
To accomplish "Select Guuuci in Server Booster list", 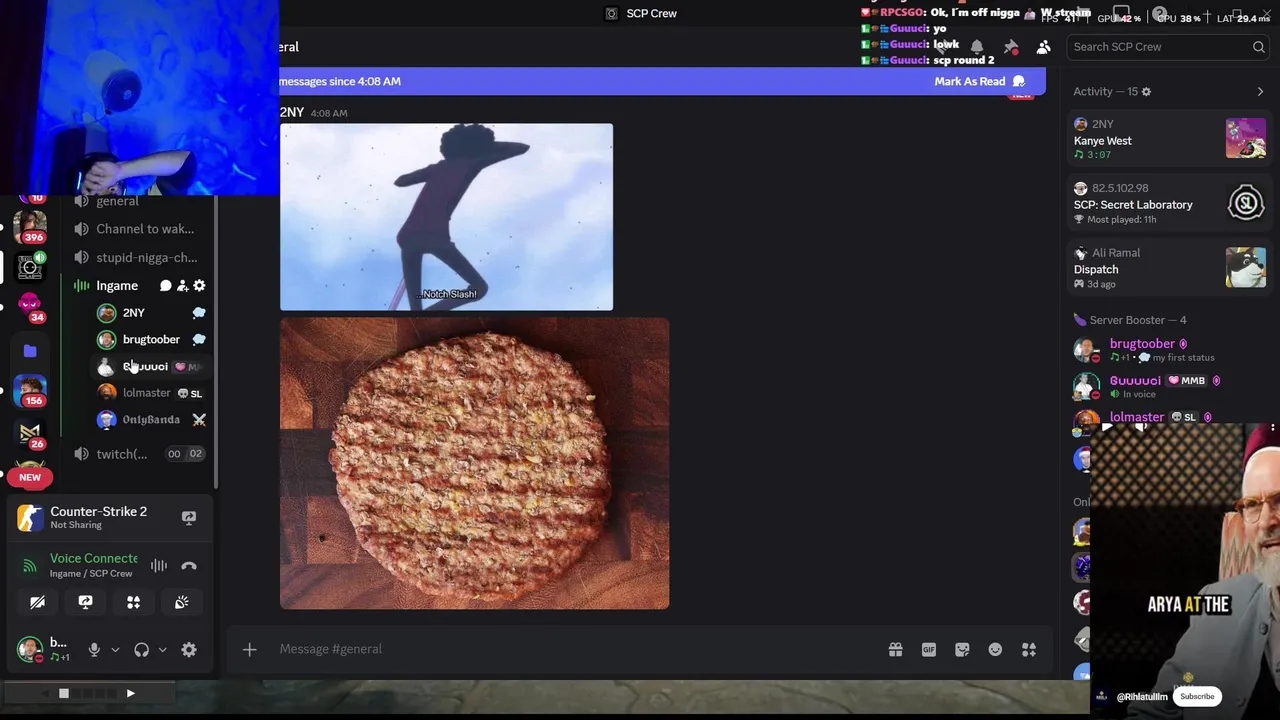I will point(1169,386).
